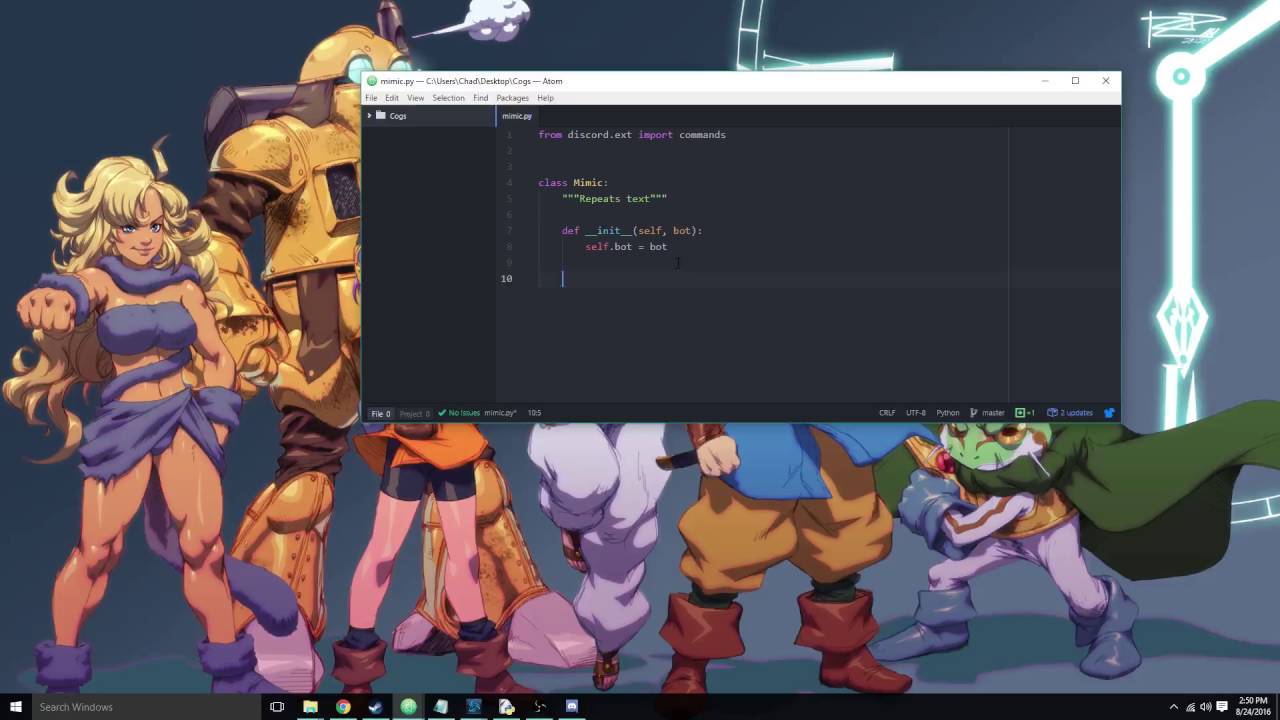Click the Atom icon in title bar
This screenshot has width=1280, height=720.
click(372, 81)
